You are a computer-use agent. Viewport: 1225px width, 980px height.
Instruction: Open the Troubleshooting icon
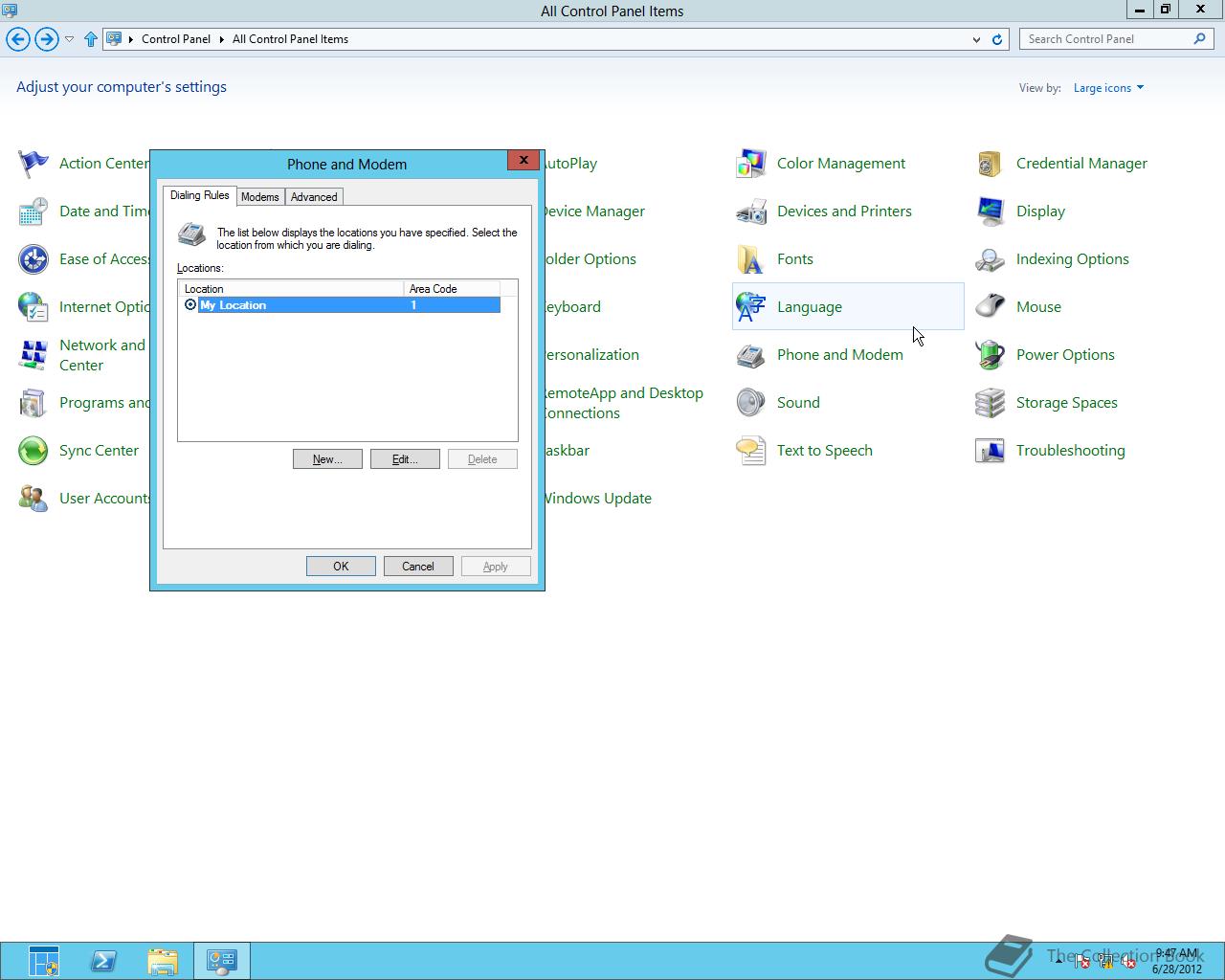(x=991, y=451)
